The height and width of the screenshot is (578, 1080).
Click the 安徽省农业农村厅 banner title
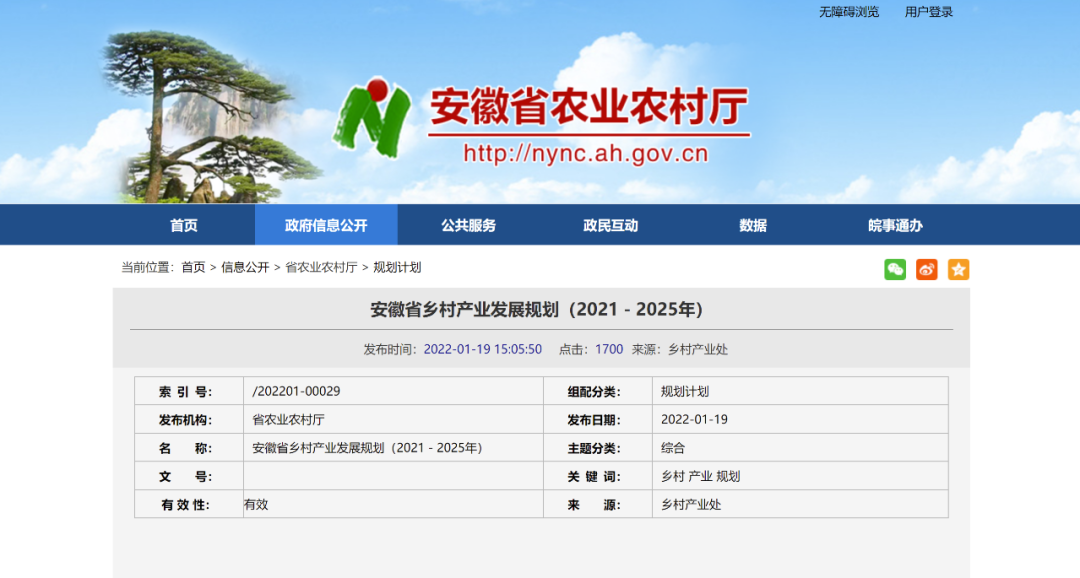[x=588, y=107]
